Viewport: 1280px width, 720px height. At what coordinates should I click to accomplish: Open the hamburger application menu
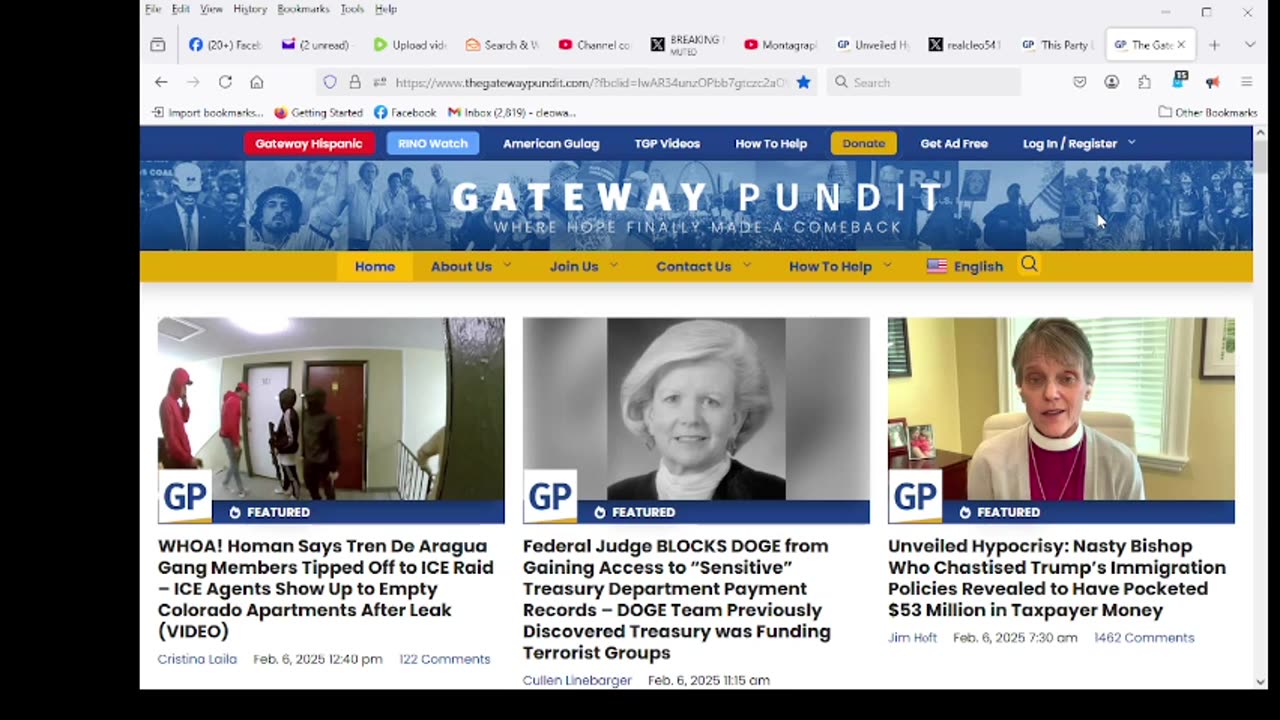pos(1246,82)
